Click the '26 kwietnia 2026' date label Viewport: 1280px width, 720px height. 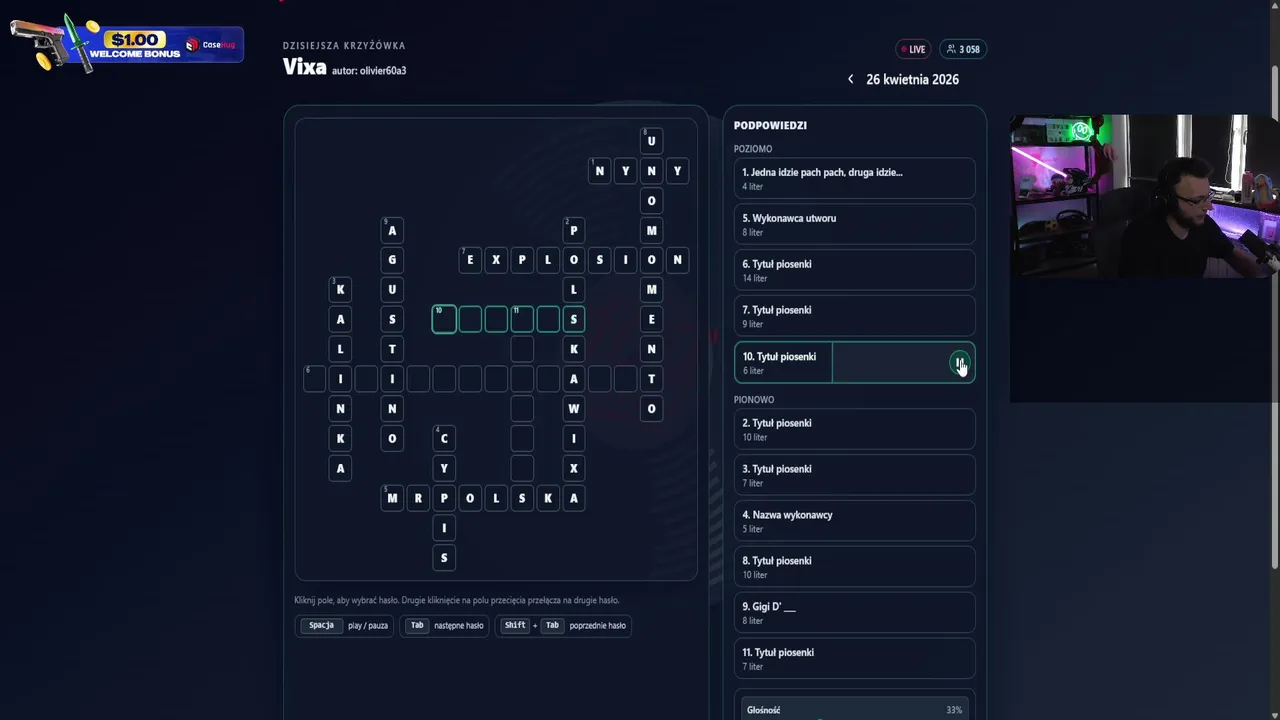pyautogui.click(x=912, y=79)
